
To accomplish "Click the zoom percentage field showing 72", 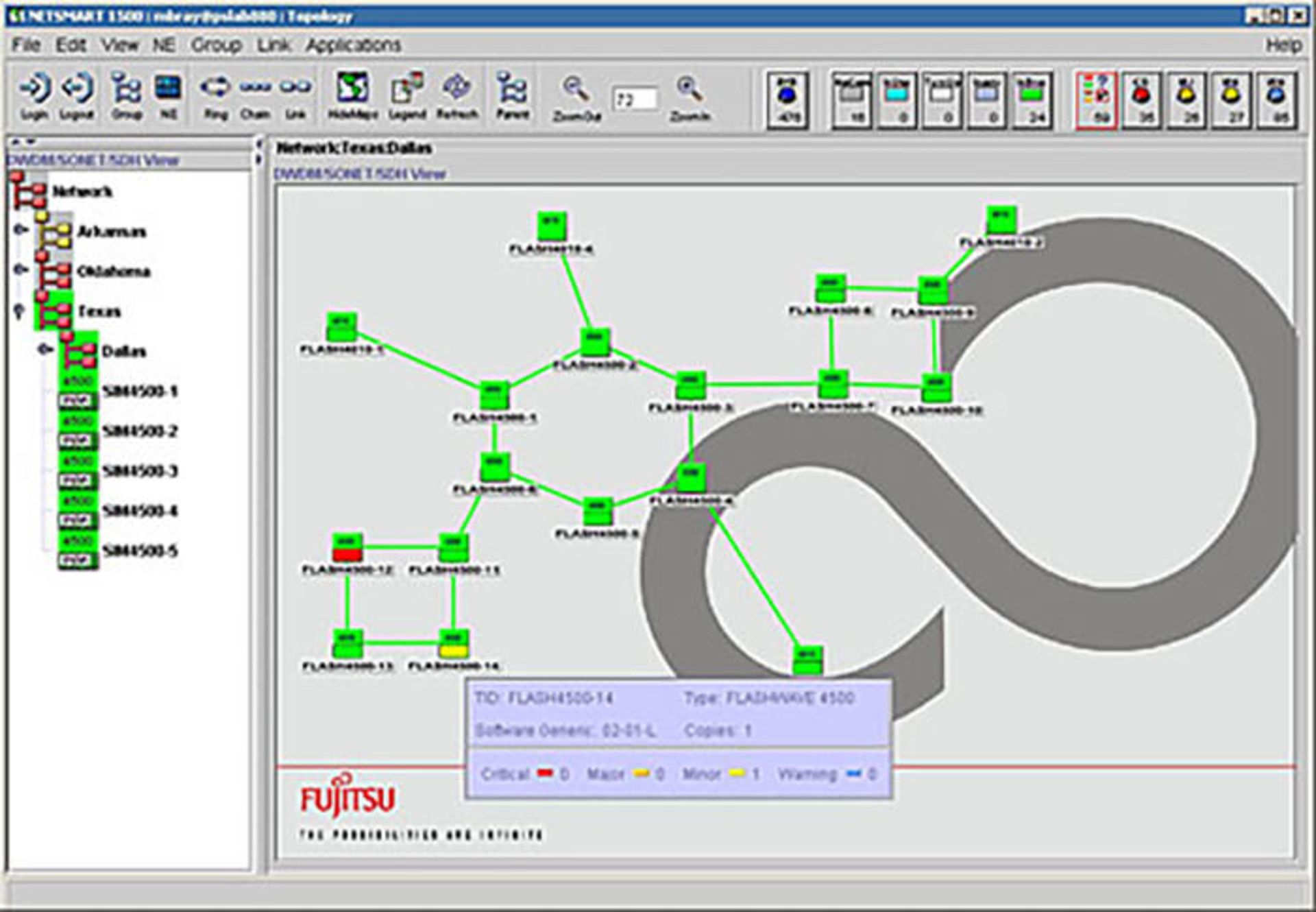I will coord(635,100).
